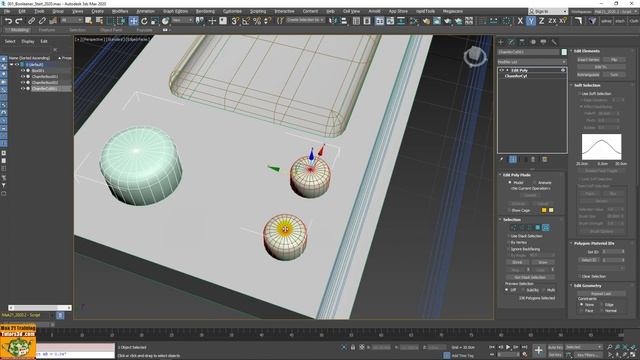Toggle the Percent Snap icon

pyautogui.click(x=257, y=21)
